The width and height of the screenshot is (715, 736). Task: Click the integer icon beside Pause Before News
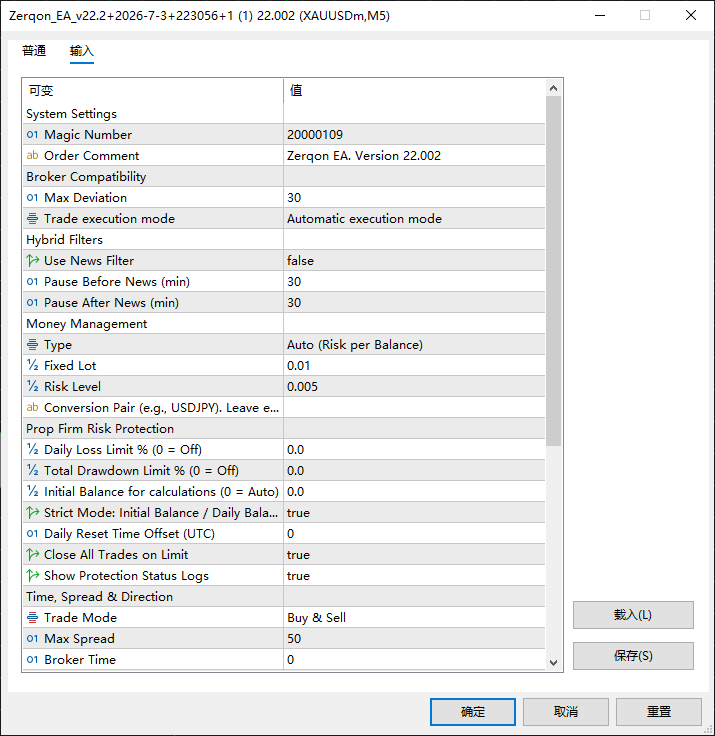pyautogui.click(x=32, y=282)
